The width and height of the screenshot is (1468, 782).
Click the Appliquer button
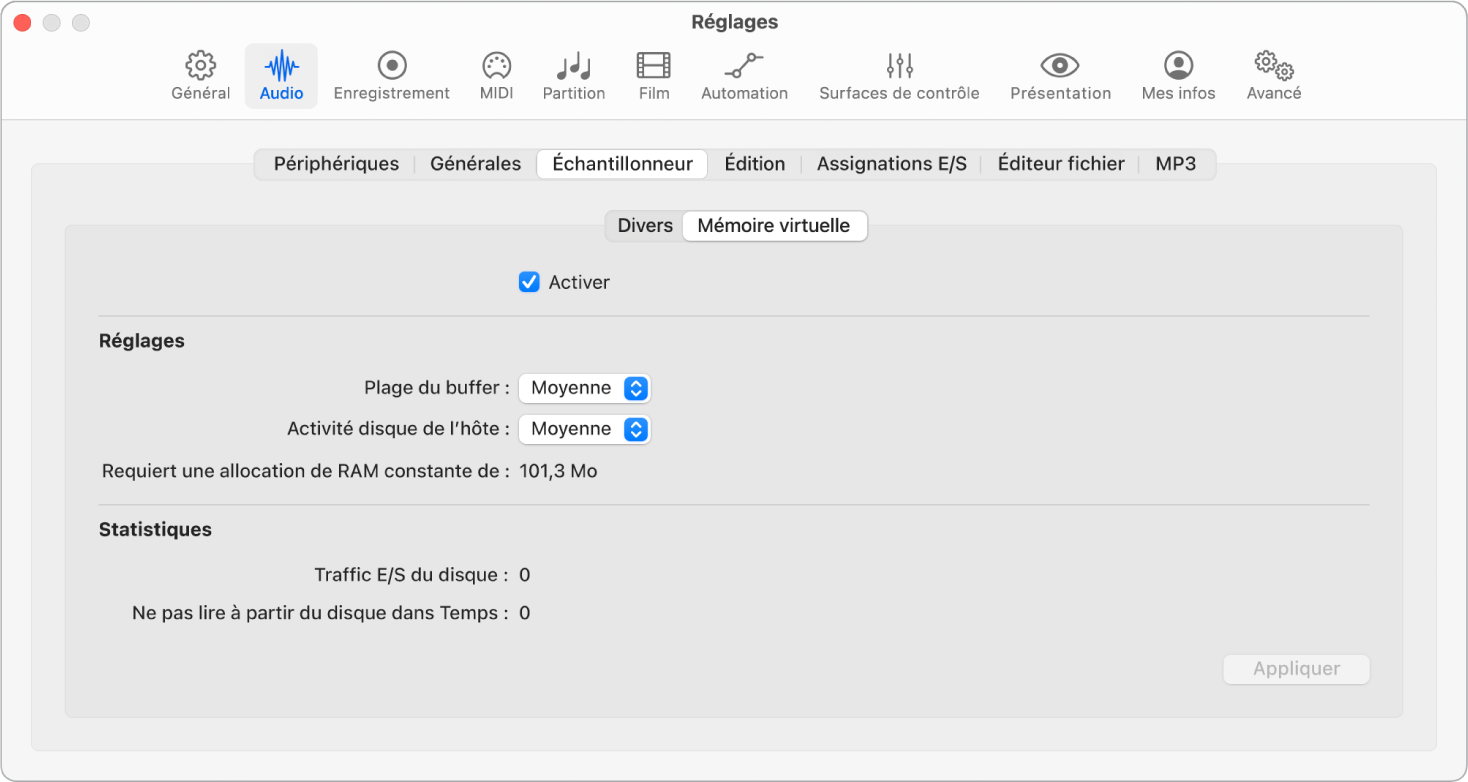pos(1296,669)
